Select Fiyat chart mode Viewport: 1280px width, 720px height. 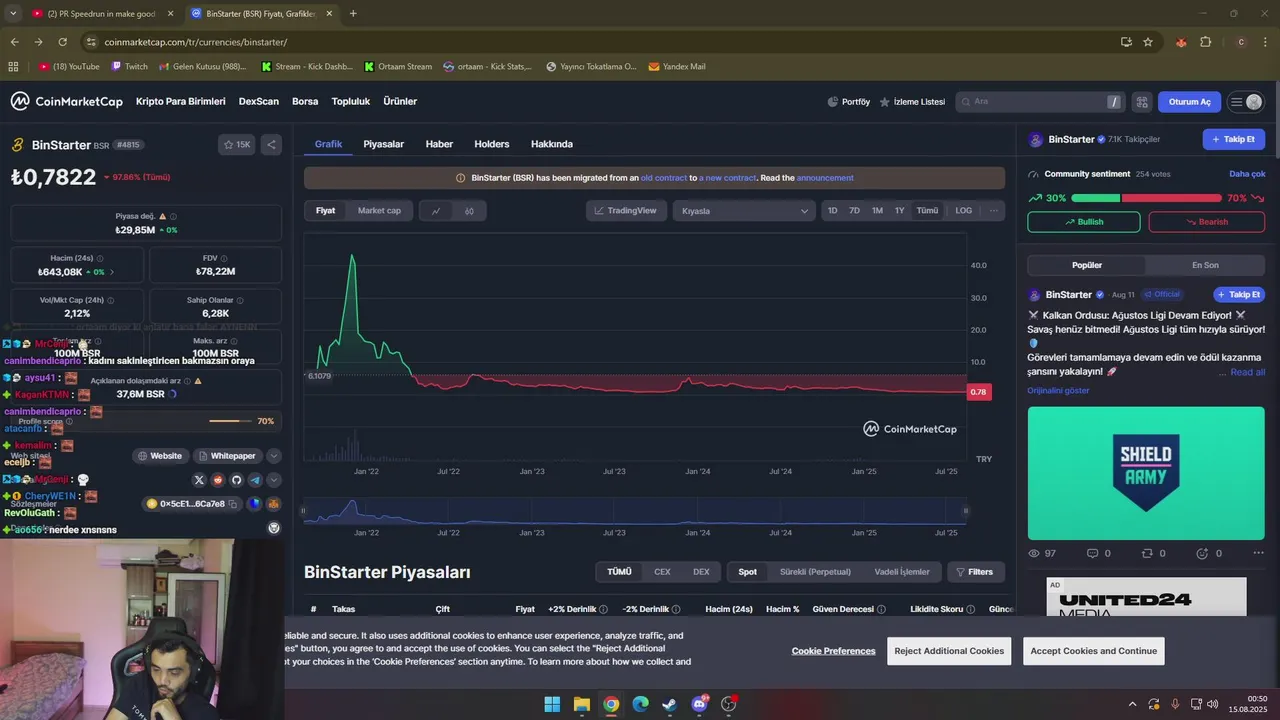point(325,211)
